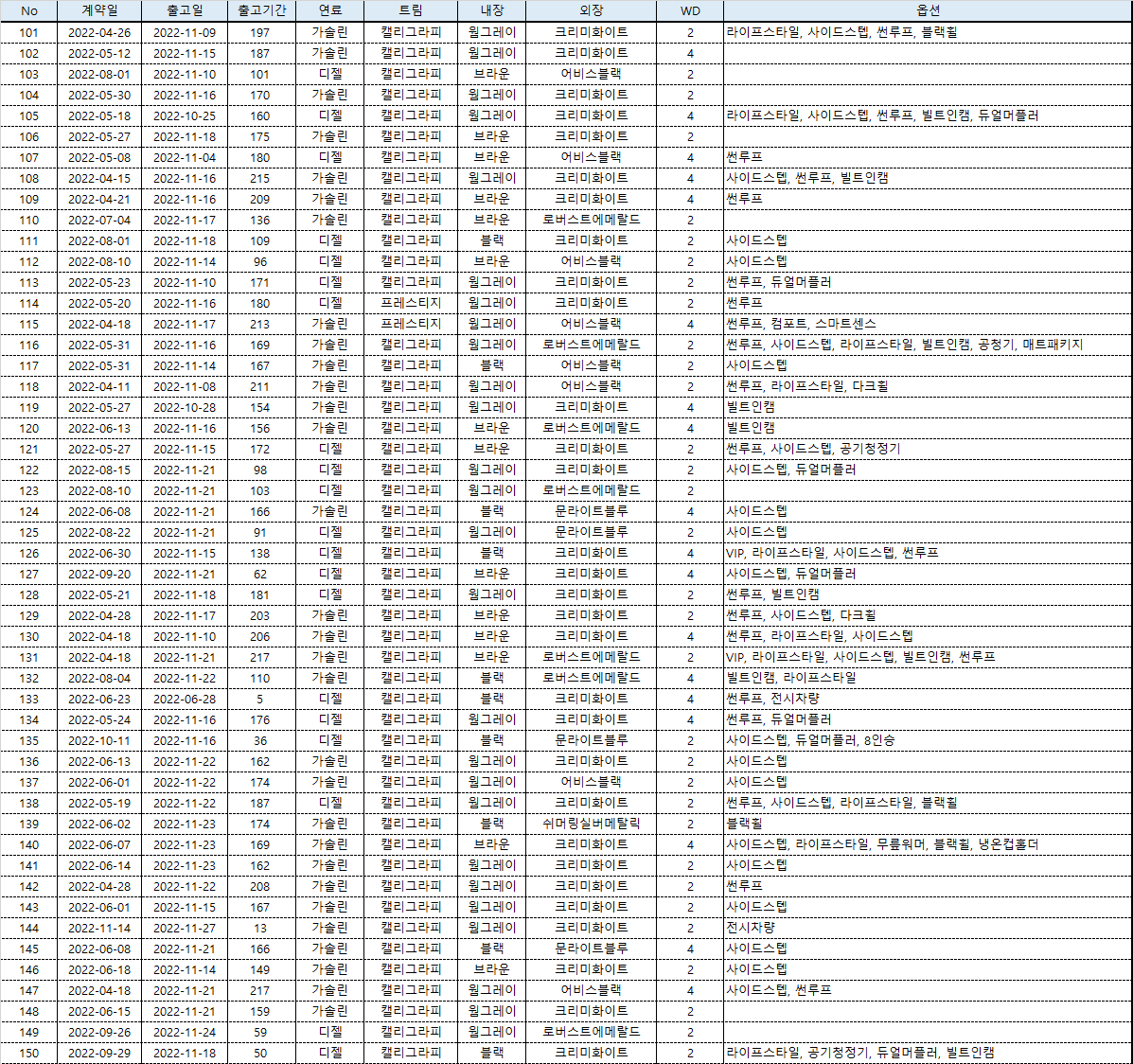The height and width of the screenshot is (1064, 1133).
Task: Click 전시차량 option in row 144
Action: pyautogui.click(x=750, y=928)
